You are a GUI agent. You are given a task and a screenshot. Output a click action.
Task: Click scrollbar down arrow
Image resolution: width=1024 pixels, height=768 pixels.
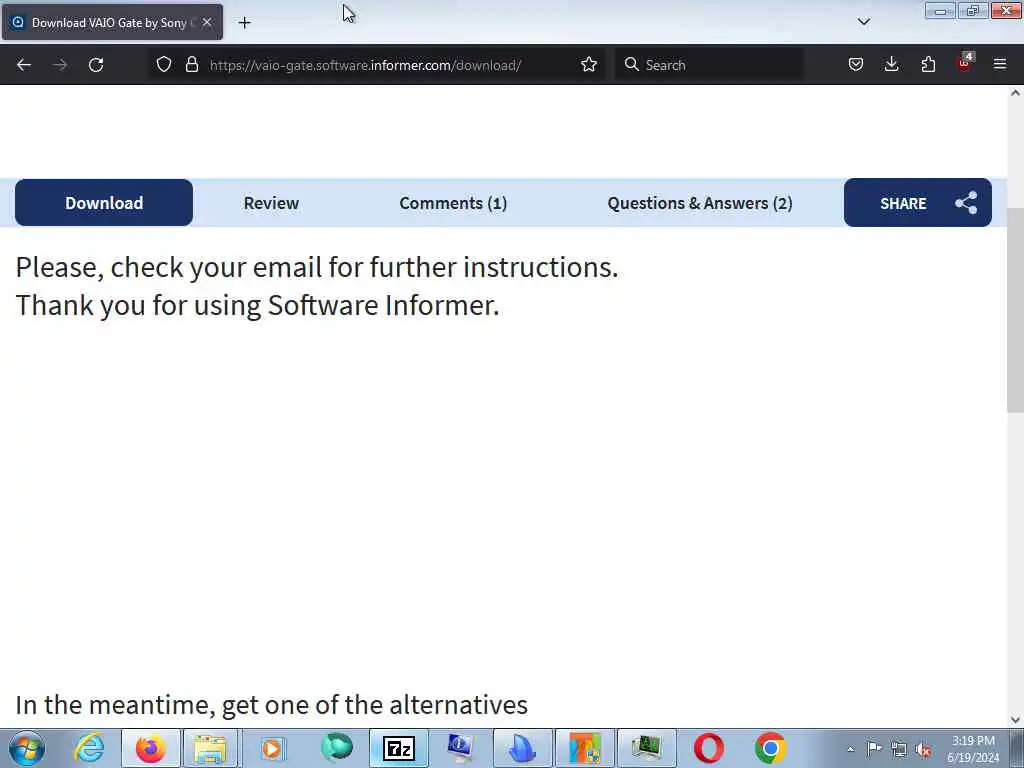[x=1015, y=720]
